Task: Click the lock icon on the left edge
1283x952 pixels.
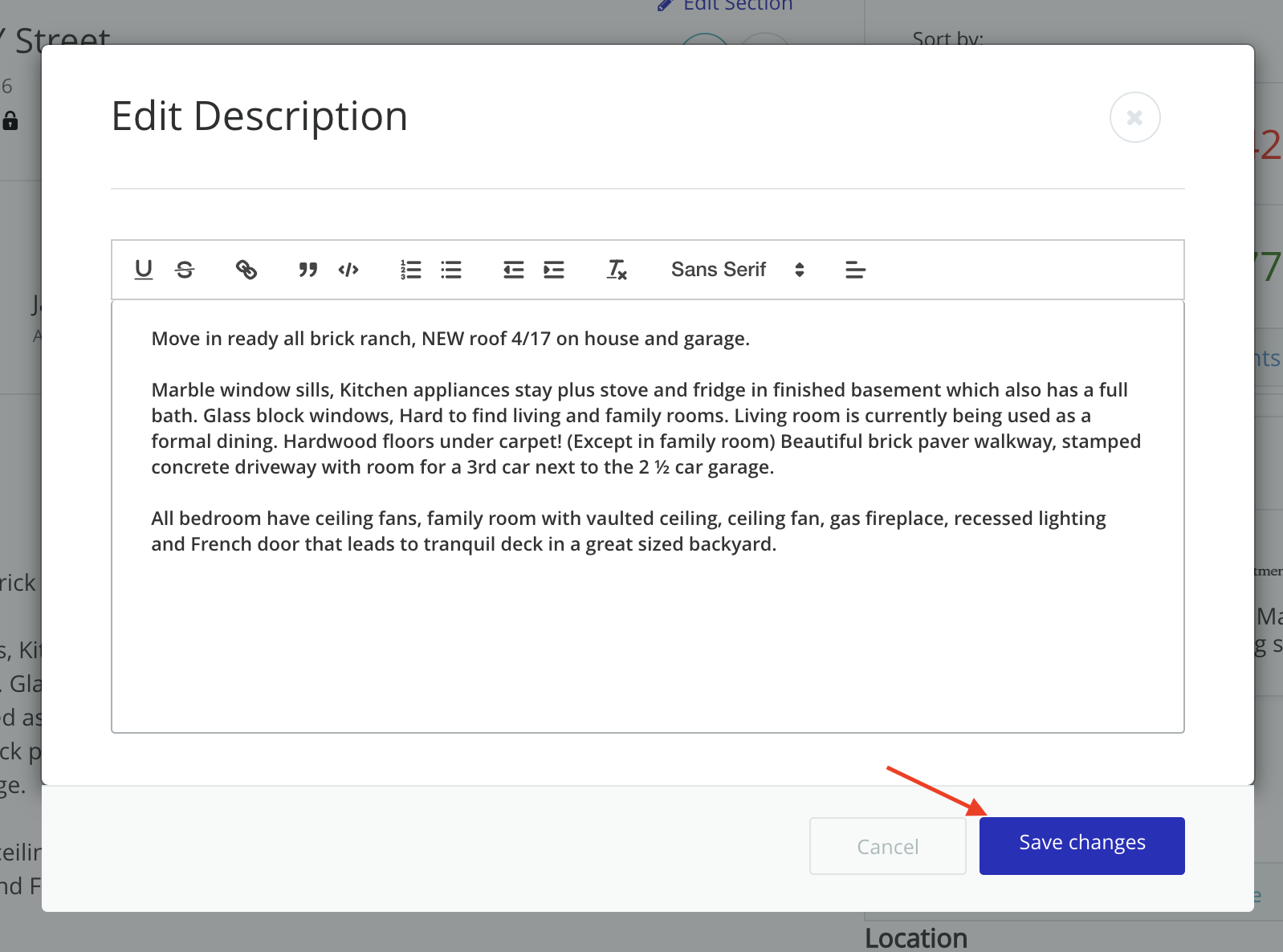Action: 10,121
